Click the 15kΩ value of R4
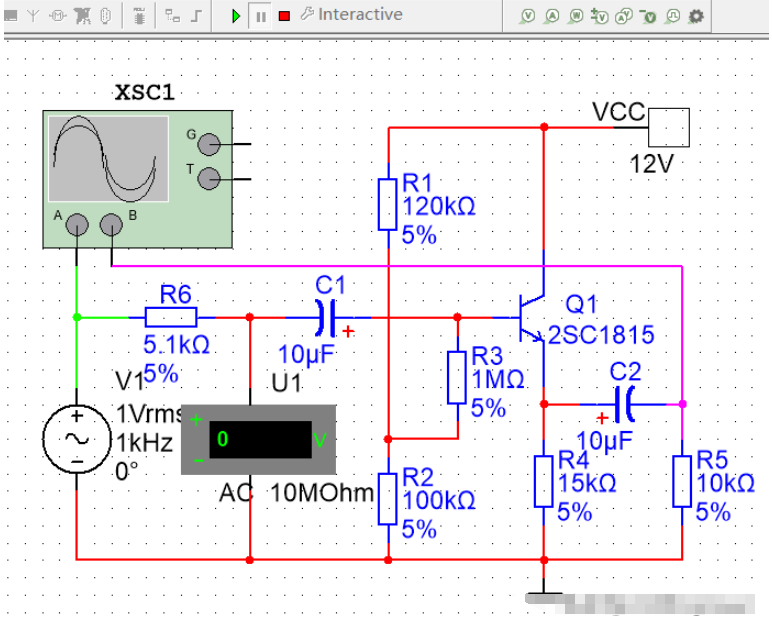Image resolution: width=772 pixels, height=620 pixels. [x=587, y=484]
